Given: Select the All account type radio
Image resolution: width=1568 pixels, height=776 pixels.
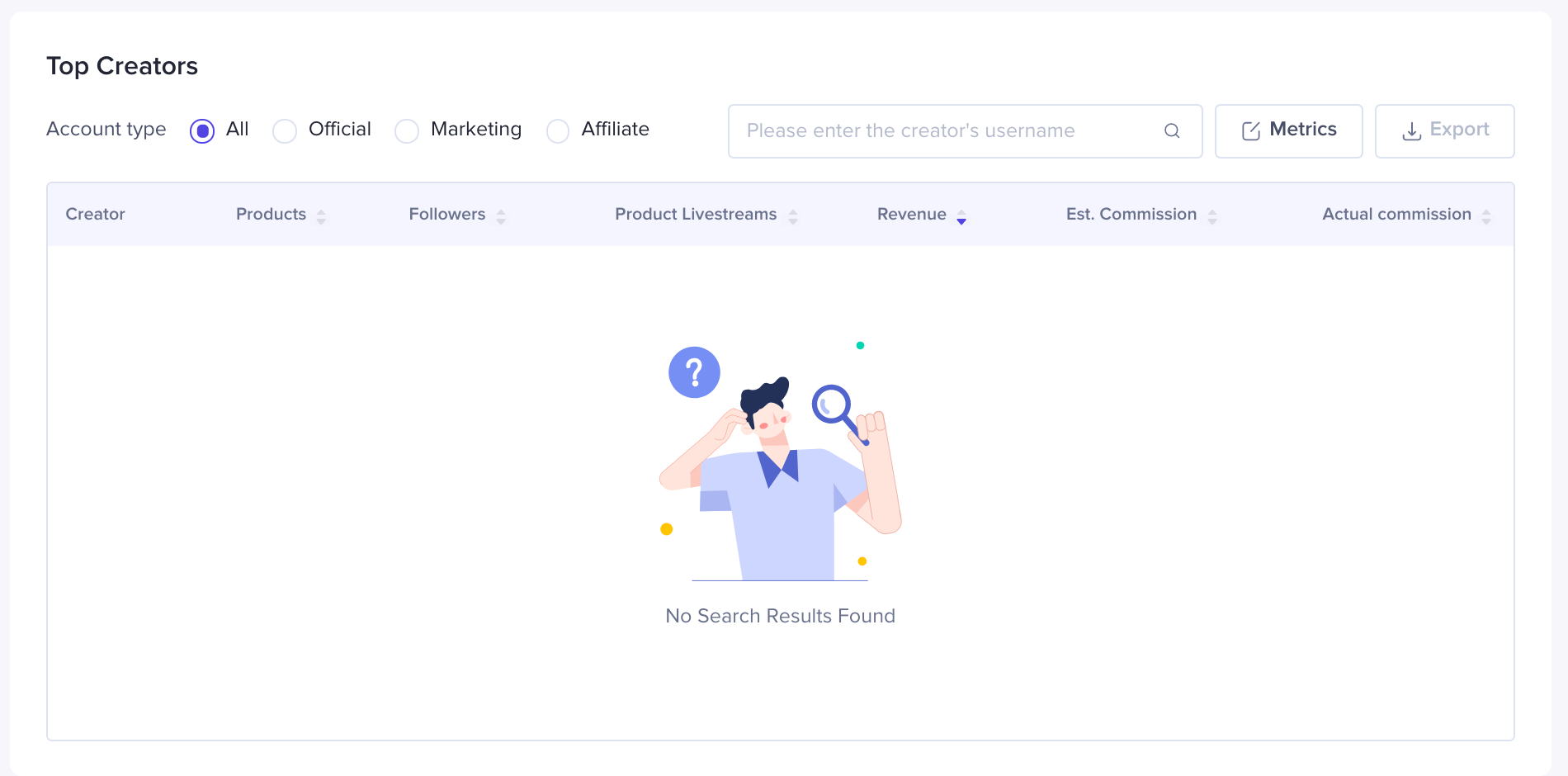Looking at the screenshot, I should (202, 131).
